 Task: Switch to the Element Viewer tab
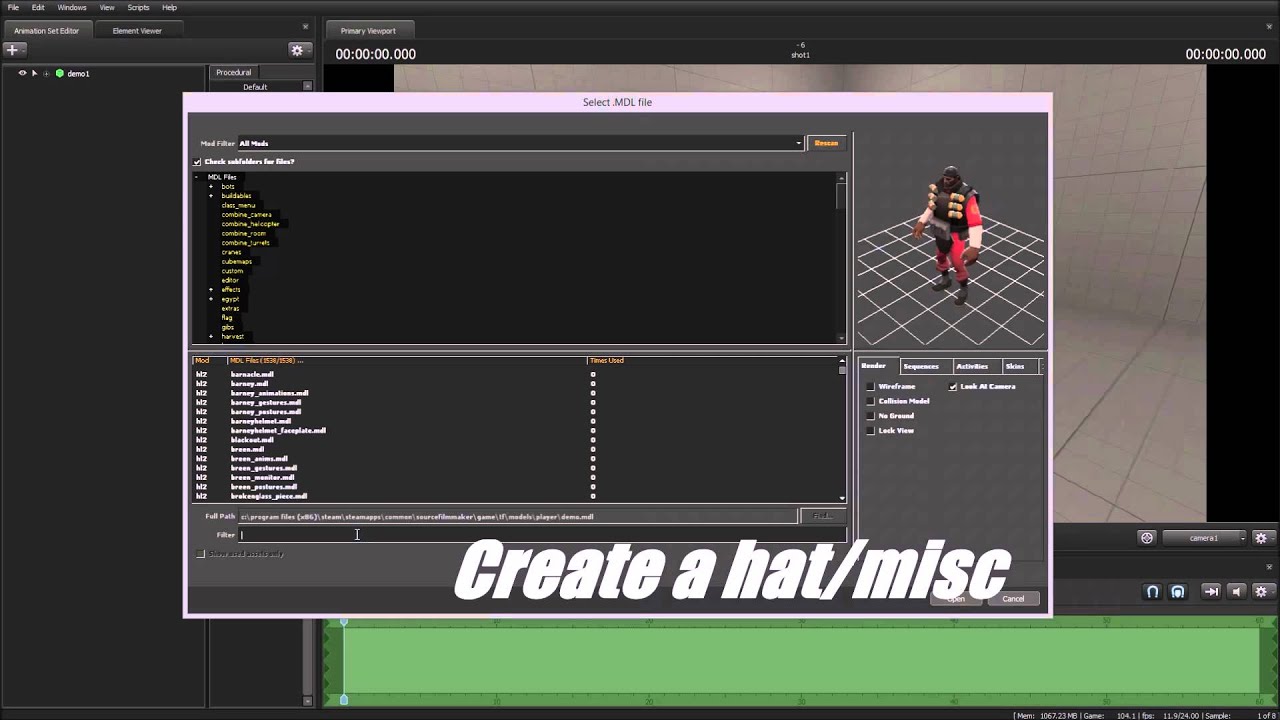coord(137,31)
